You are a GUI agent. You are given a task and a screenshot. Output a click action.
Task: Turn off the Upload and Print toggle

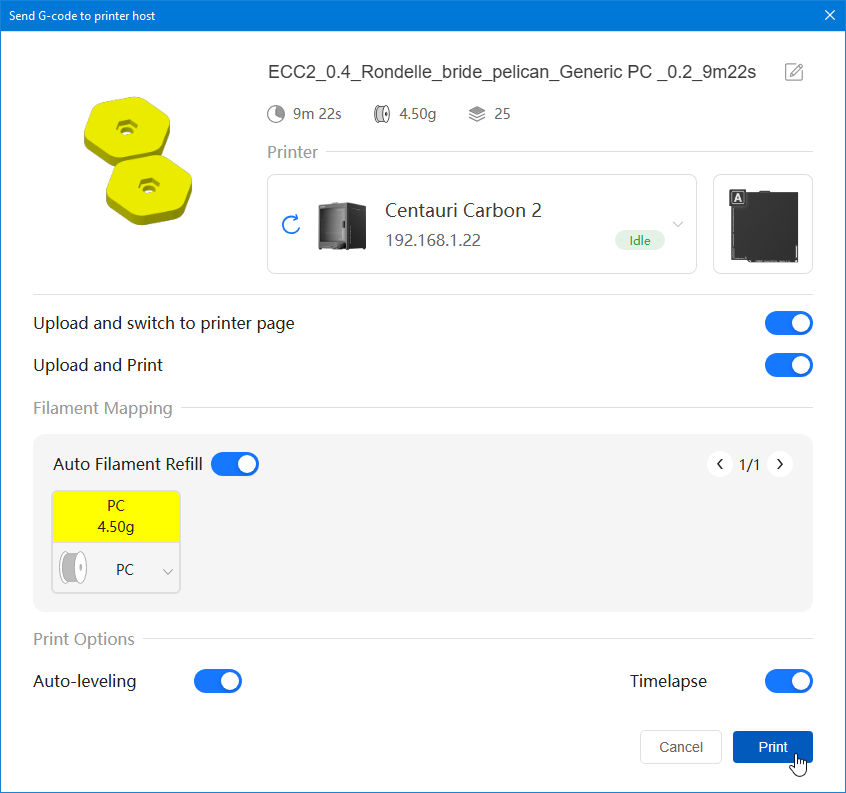tap(788, 365)
